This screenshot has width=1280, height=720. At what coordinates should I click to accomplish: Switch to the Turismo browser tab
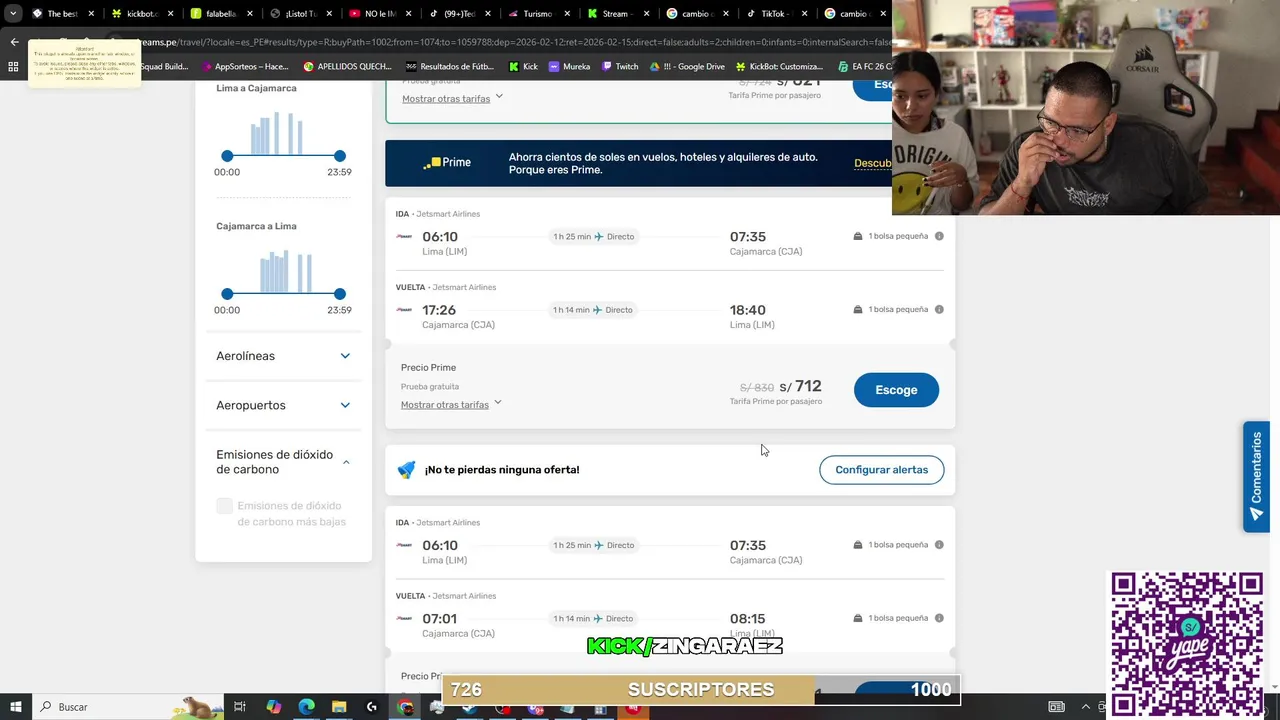[538, 14]
